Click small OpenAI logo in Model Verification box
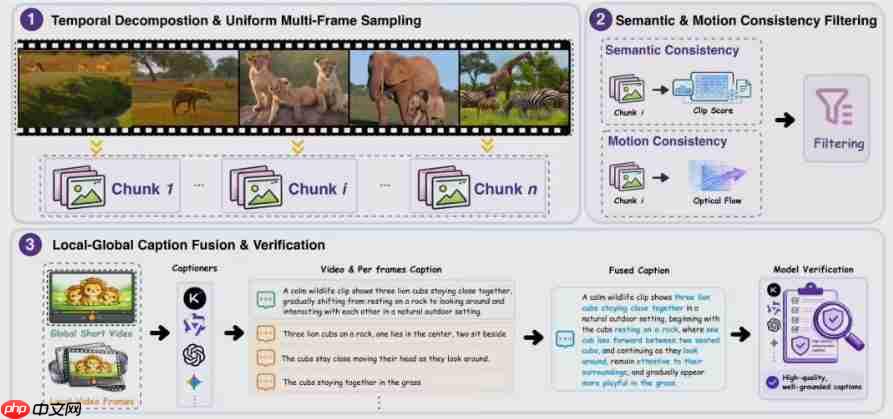 [773, 325]
